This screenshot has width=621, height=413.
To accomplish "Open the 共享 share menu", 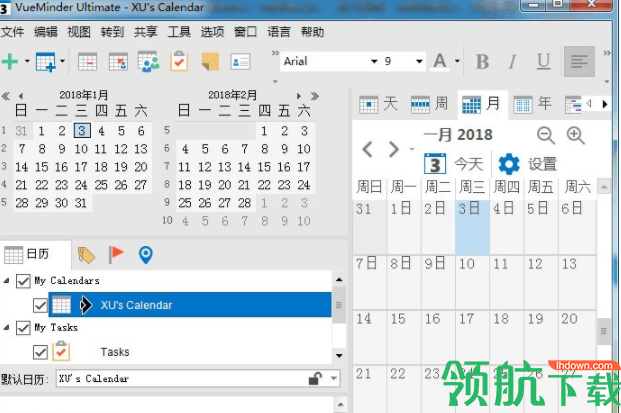I will coord(146,32).
